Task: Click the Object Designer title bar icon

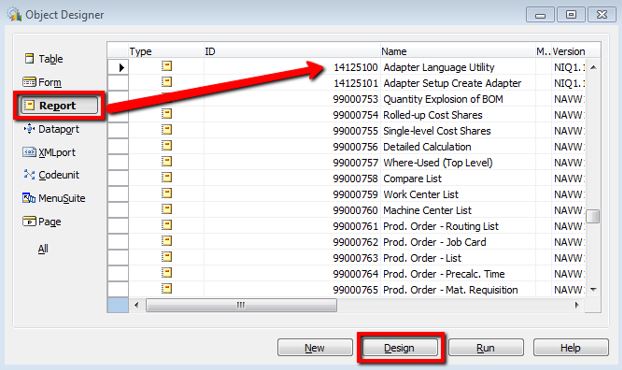Action: [15, 15]
